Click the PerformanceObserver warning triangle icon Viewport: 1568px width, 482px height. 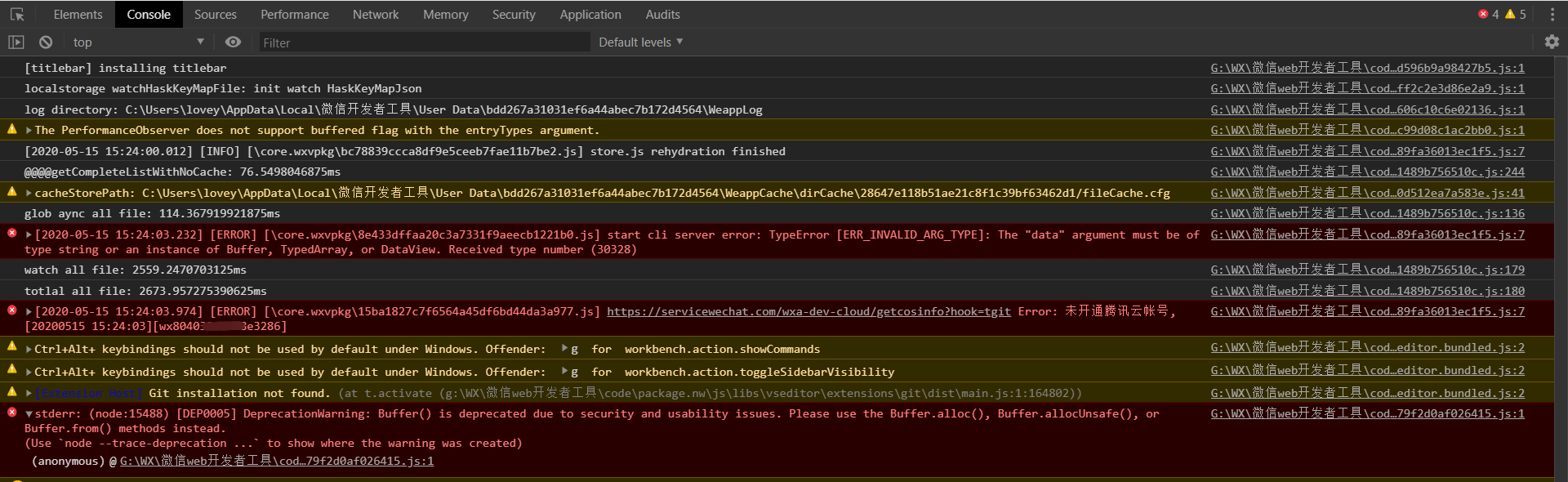tap(12, 129)
